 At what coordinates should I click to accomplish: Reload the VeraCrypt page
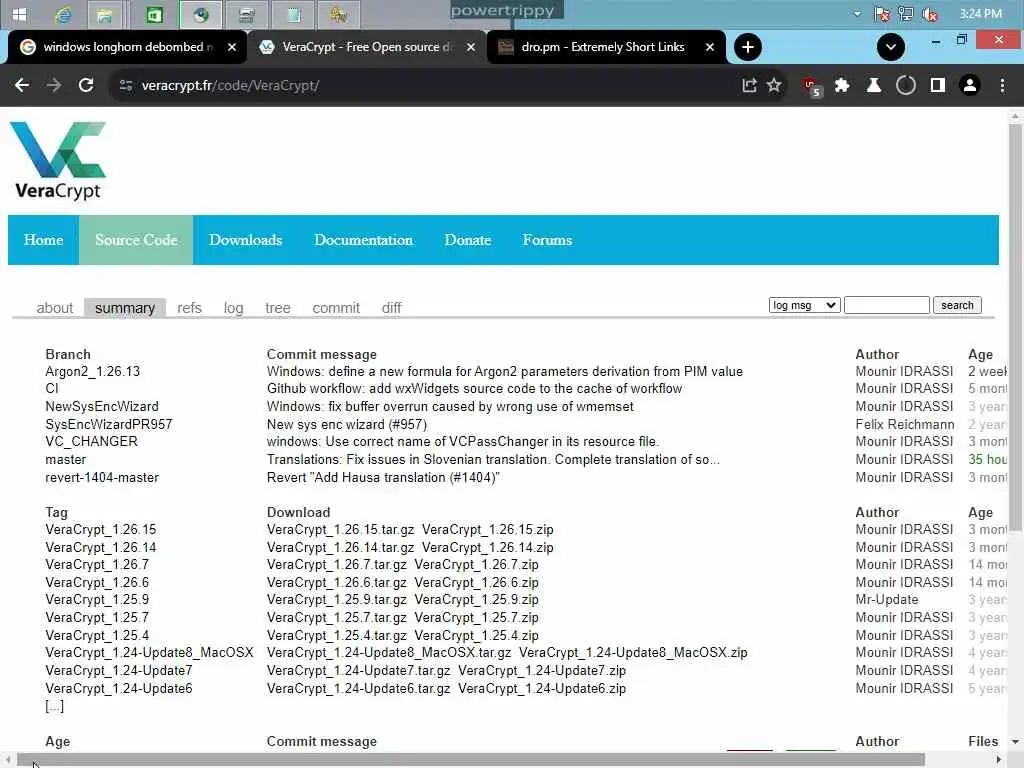pyautogui.click(x=86, y=86)
